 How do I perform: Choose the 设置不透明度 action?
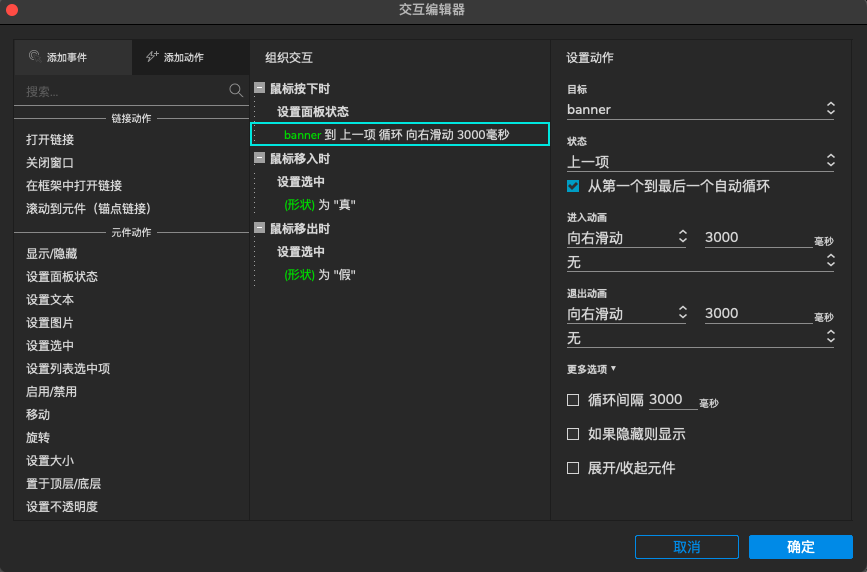(62, 507)
